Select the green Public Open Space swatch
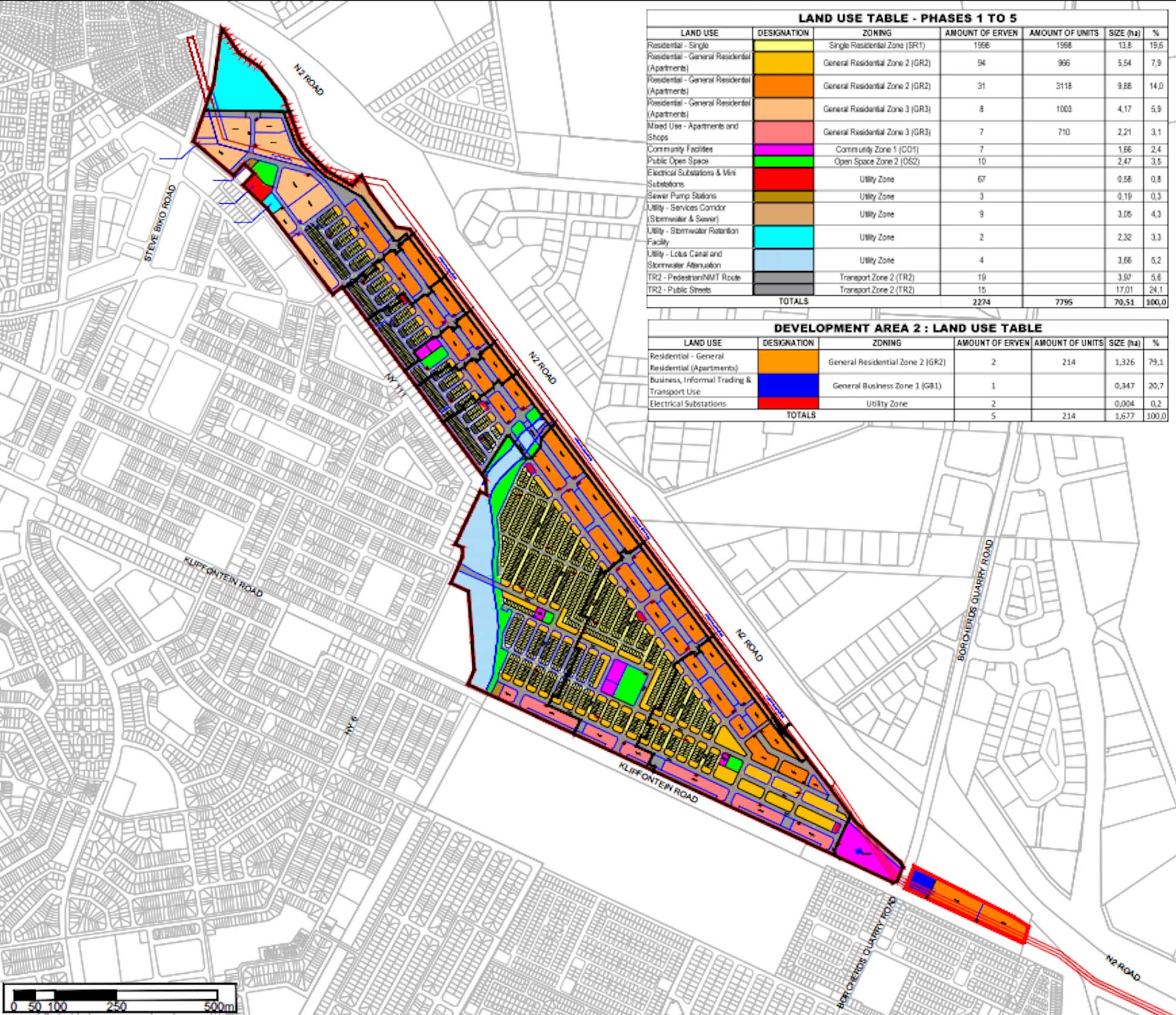Screen dimensions: 1176x1015 point(783,161)
